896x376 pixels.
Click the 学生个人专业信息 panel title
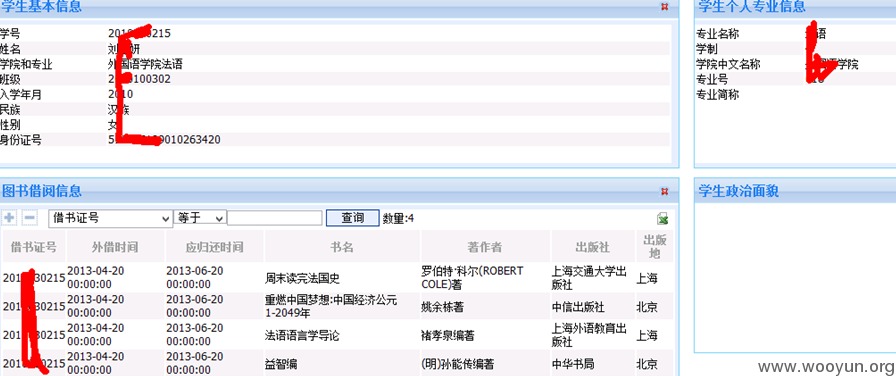(751, 6)
